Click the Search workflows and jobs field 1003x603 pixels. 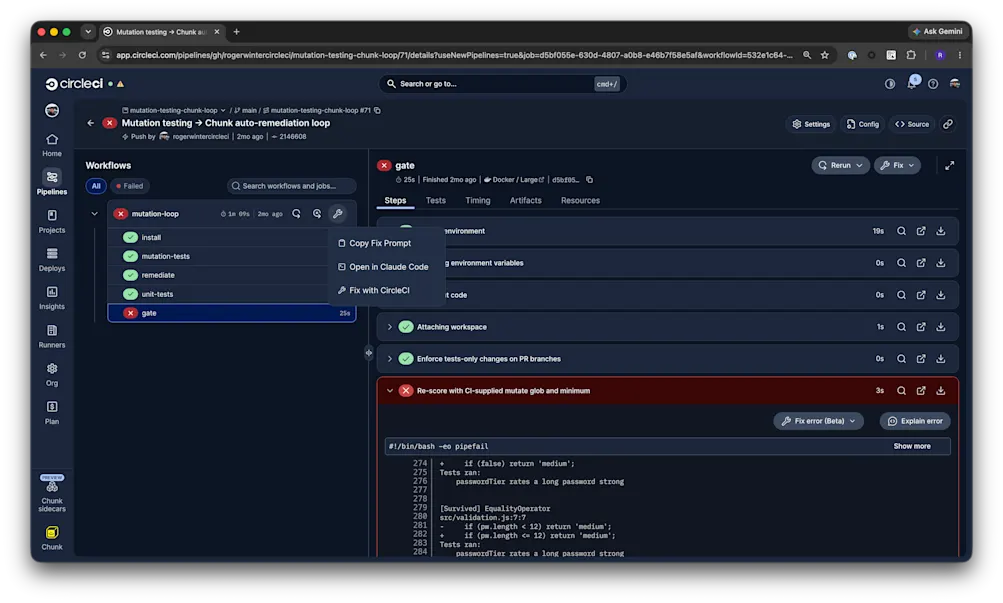(291, 186)
